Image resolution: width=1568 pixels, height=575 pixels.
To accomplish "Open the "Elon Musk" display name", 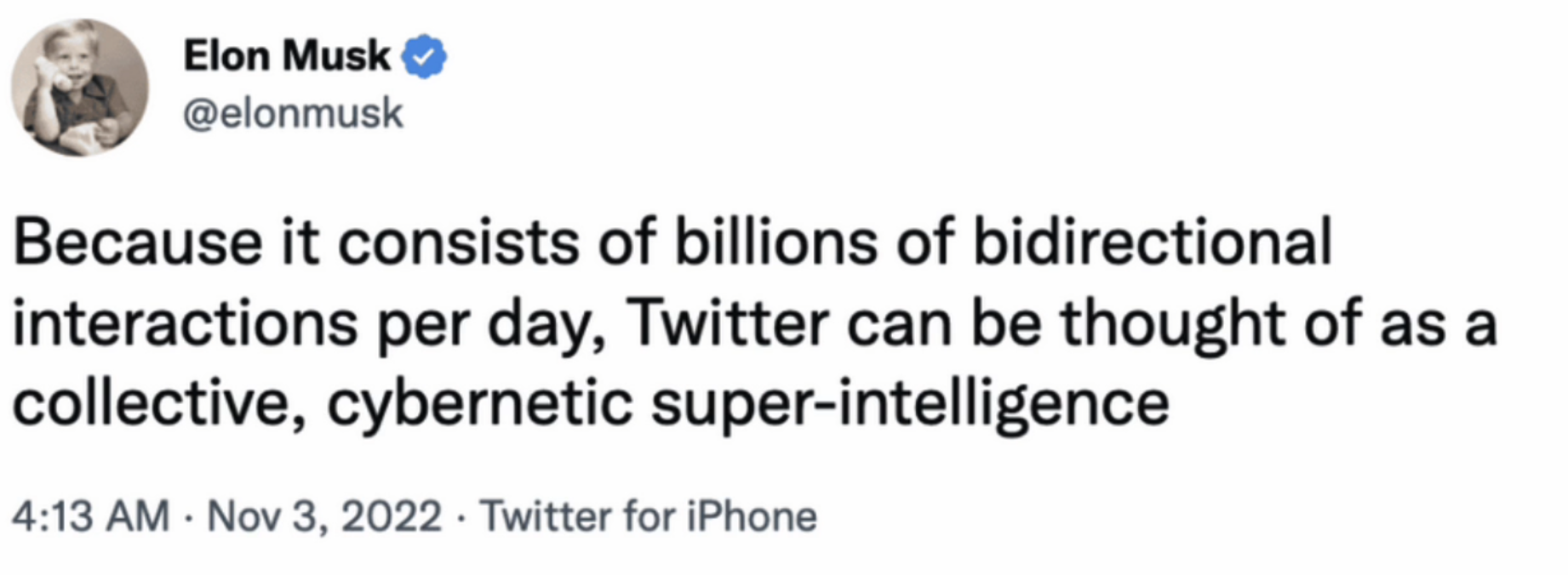I will pos(286,56).
